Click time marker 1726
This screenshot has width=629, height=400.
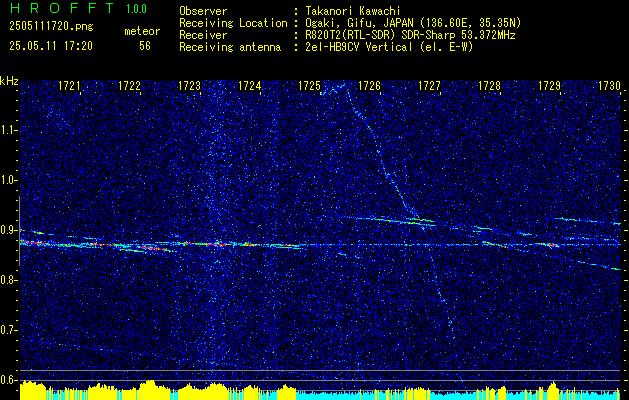click(x=369, y=85)
